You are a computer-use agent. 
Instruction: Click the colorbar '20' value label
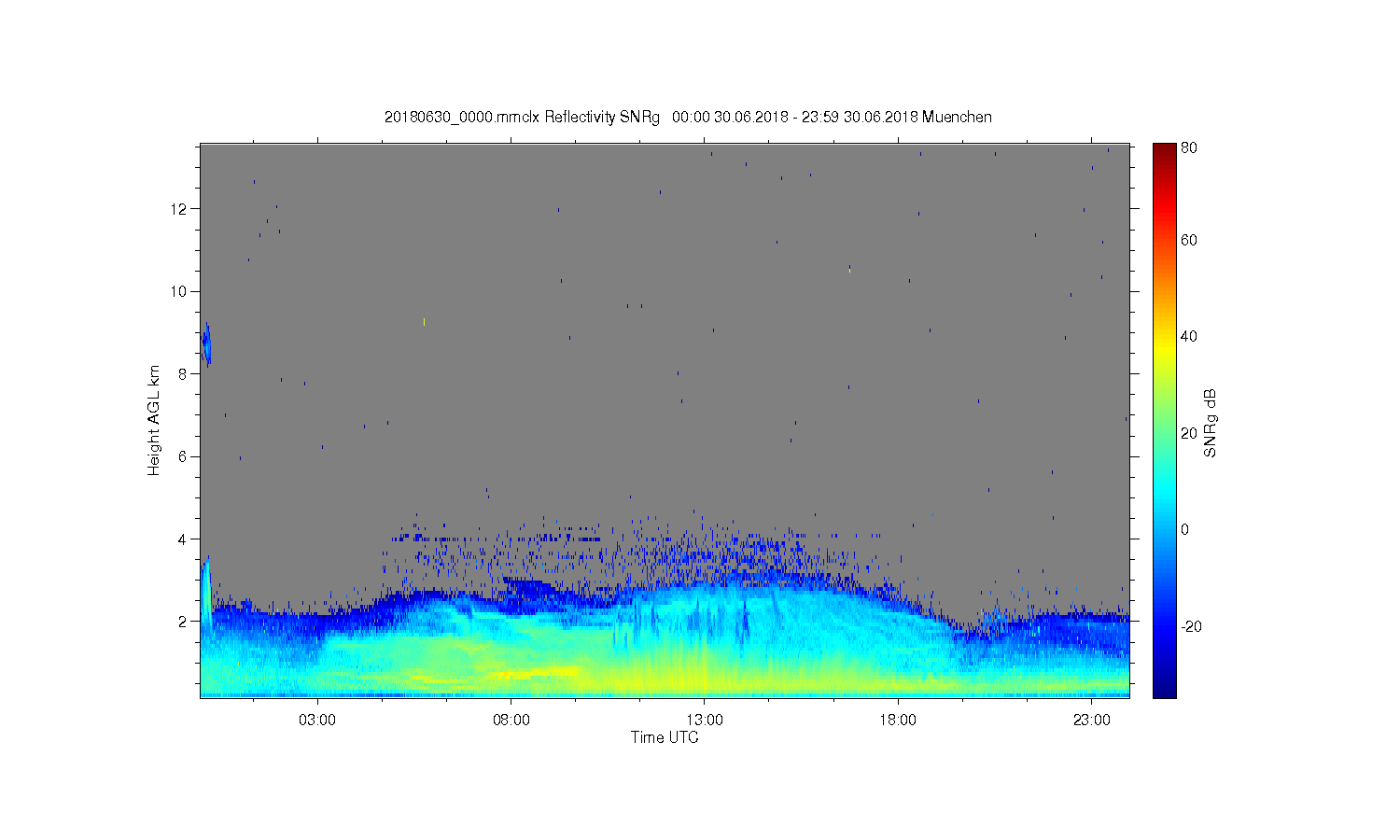pos(1189,433)
